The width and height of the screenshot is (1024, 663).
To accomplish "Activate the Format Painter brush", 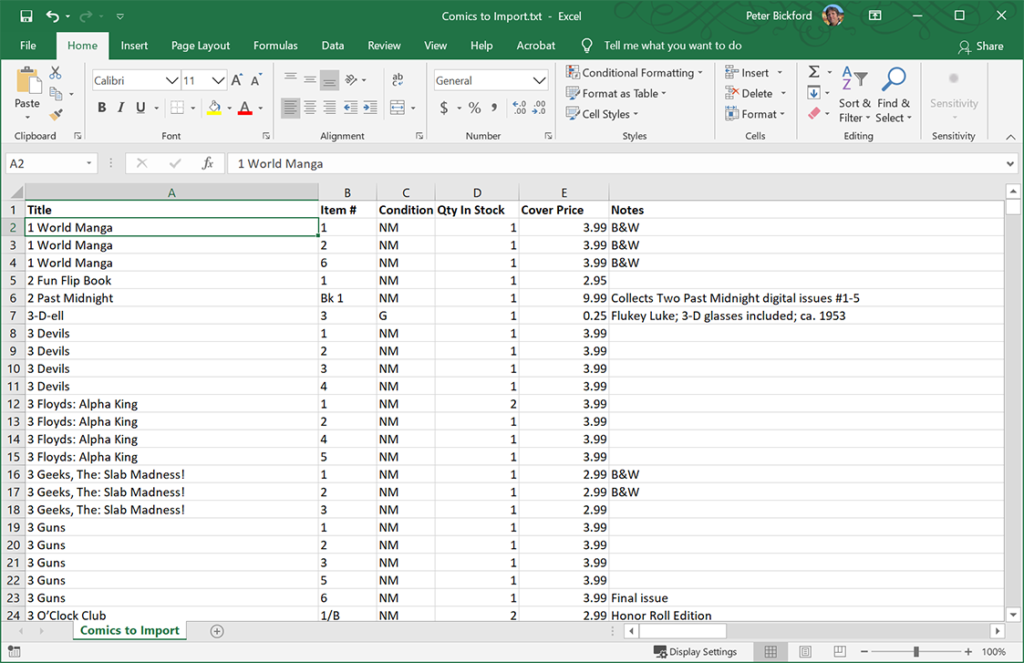I will click(56, 115).
